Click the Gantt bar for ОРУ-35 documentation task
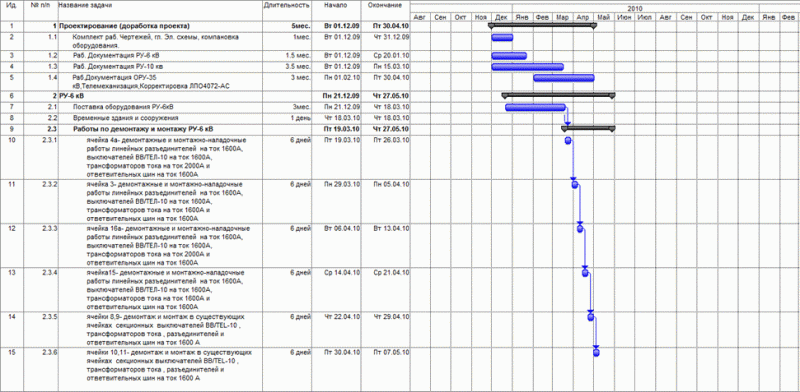The width and height of the screenshot is (800, 392). pos(564,78)
